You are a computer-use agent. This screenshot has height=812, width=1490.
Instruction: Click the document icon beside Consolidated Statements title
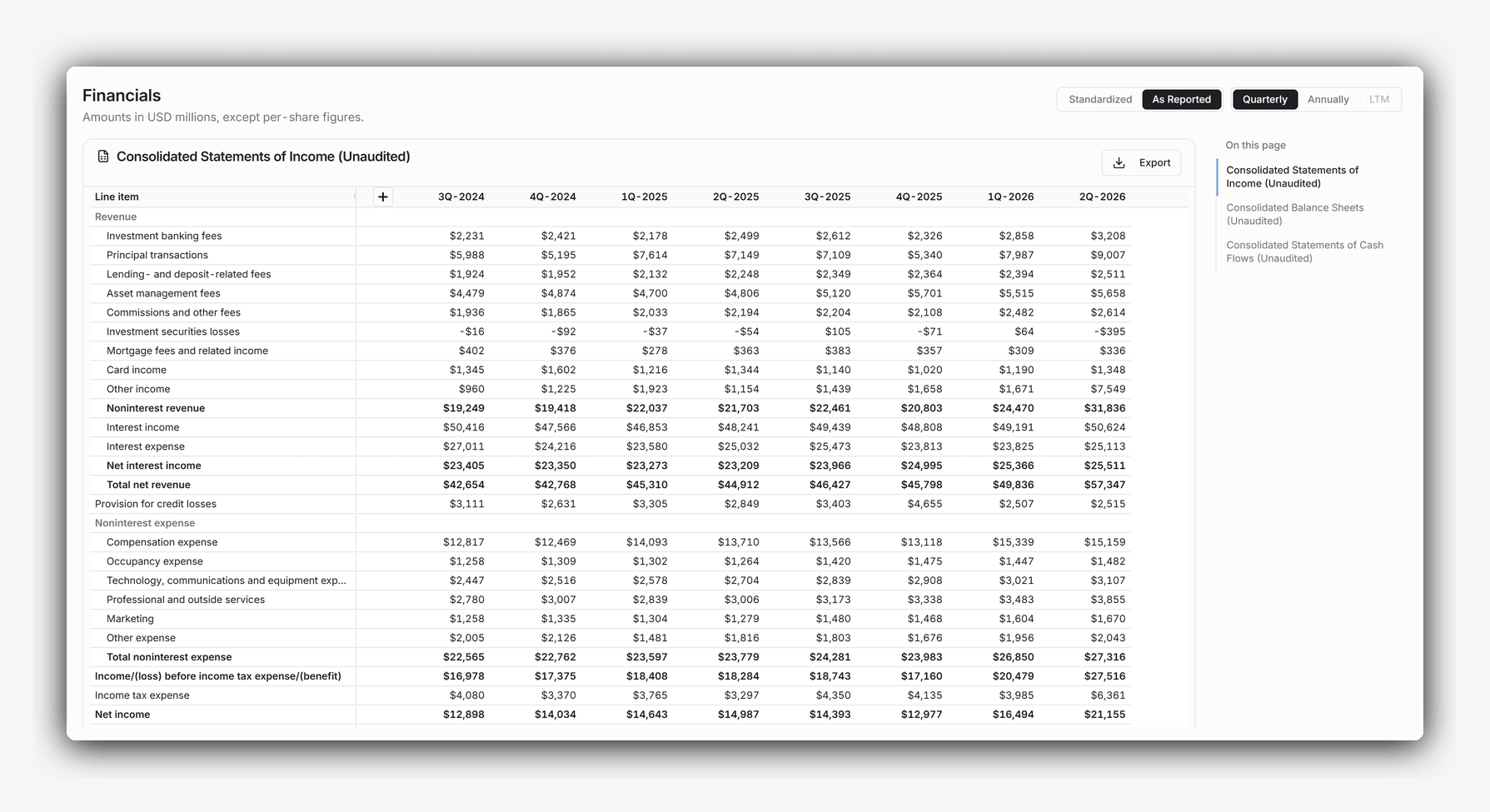103,157
